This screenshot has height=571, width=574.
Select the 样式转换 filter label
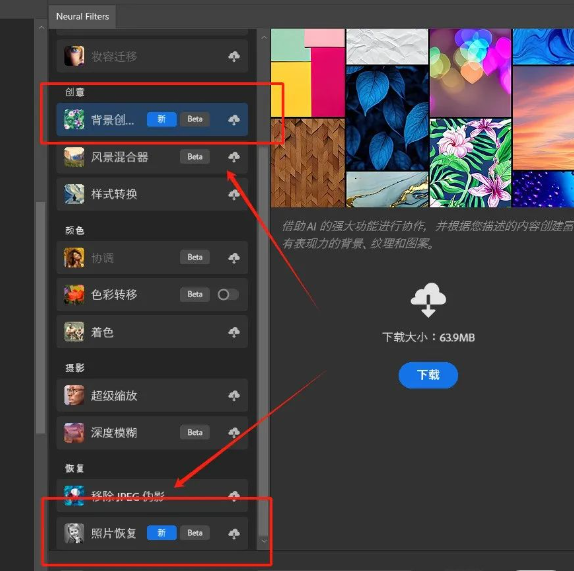pos(114,194)
